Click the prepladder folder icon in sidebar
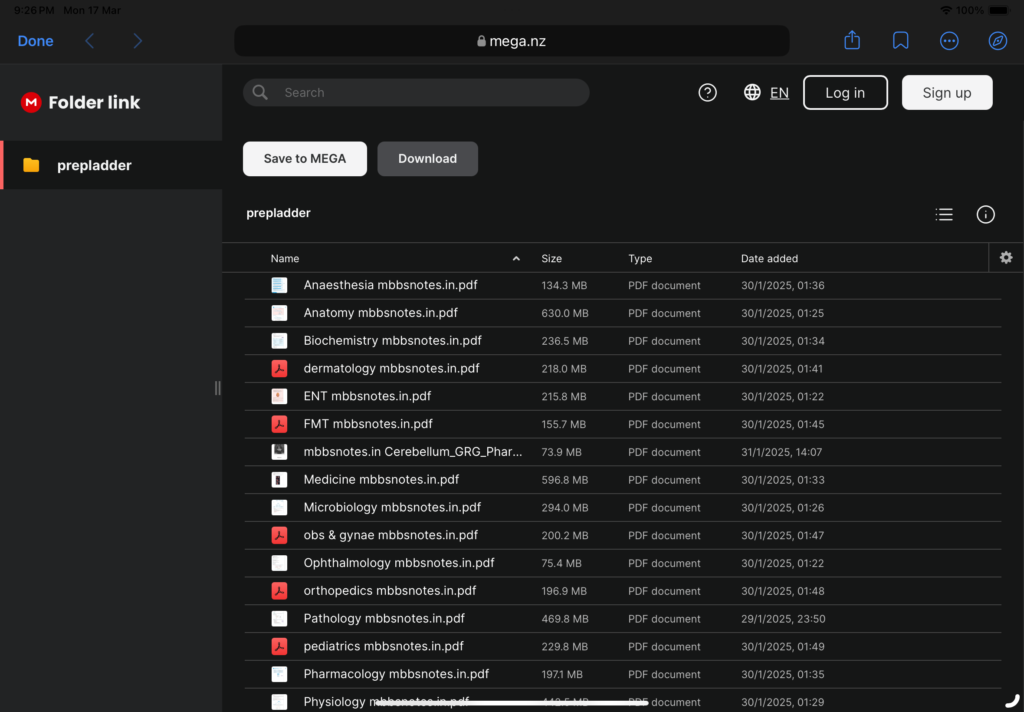Image resolution: width=1024 pixels, height=712 pixels. pos(31,165)
